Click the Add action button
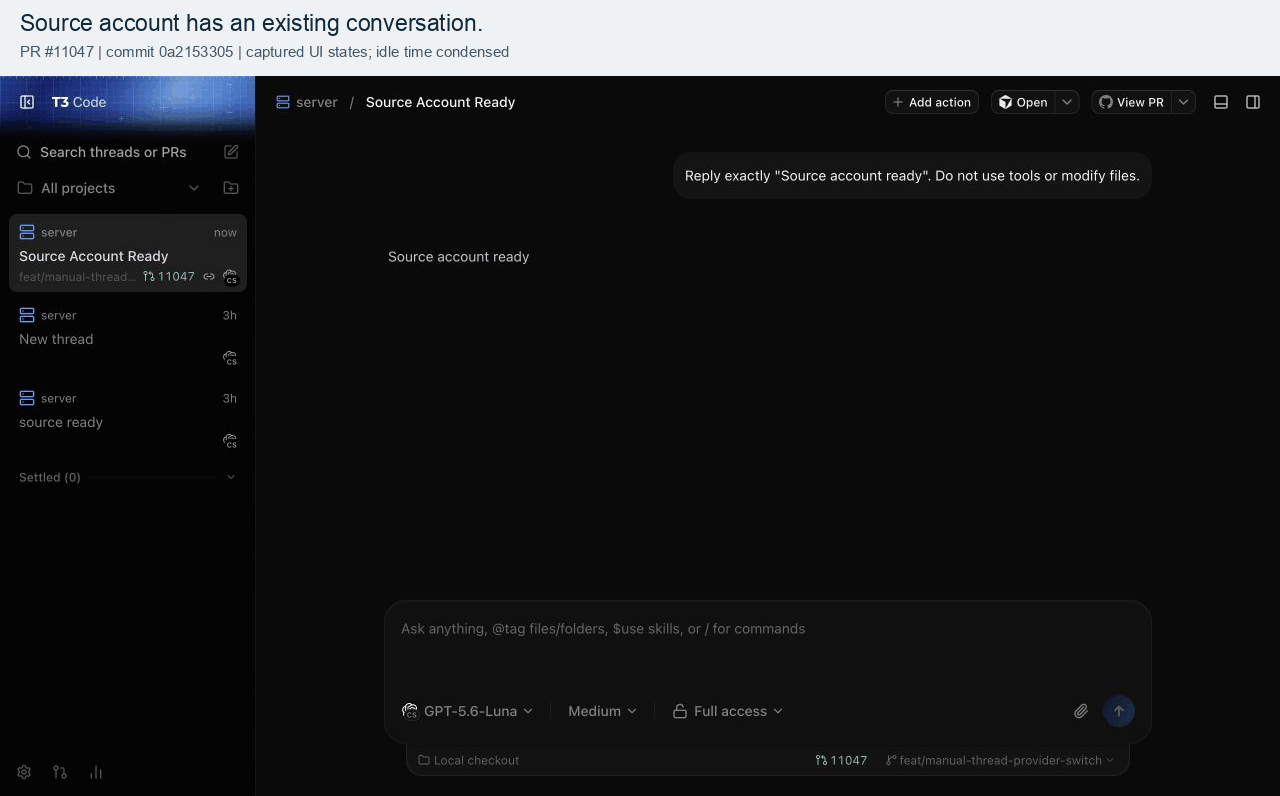 pyautogui.click(x=932, y=102)
